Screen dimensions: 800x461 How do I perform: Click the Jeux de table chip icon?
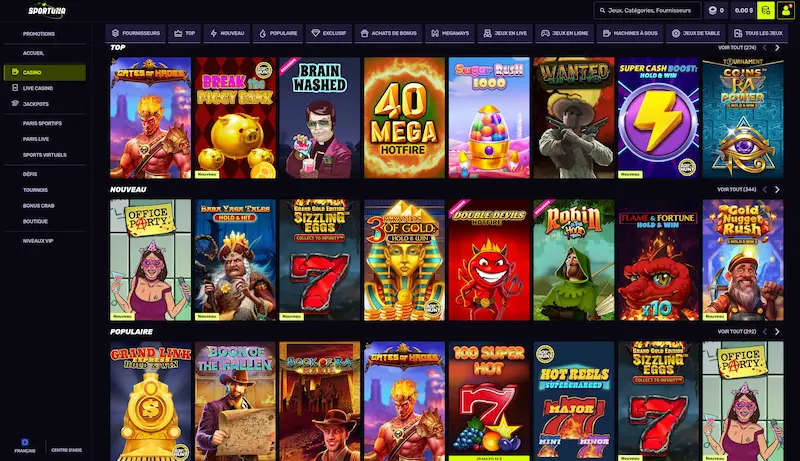point(676,33)
